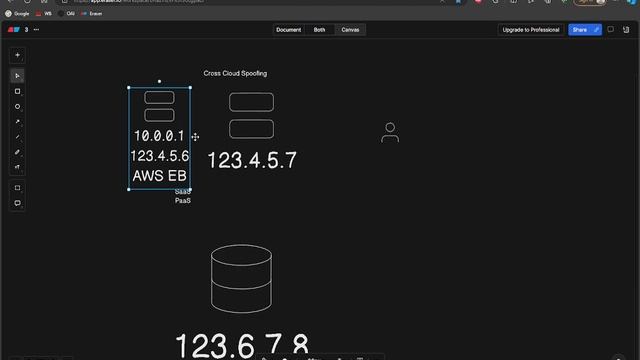Open WS bookmark in bookmarks bar
The height and width of the screenshot is (360, 640).
coord(44,13)
